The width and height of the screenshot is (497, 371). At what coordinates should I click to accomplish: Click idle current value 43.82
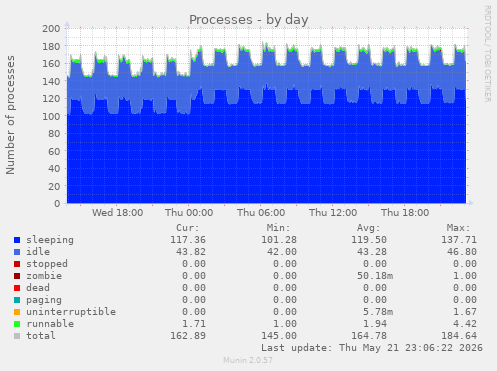click(x=191, y=252)
